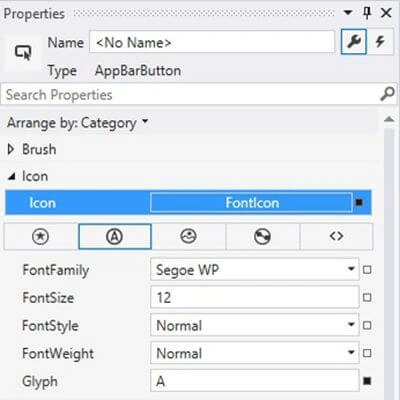This screenshot has width=400, height=400.
Task: Click the FontIcon value button
Action: [251, 202]
